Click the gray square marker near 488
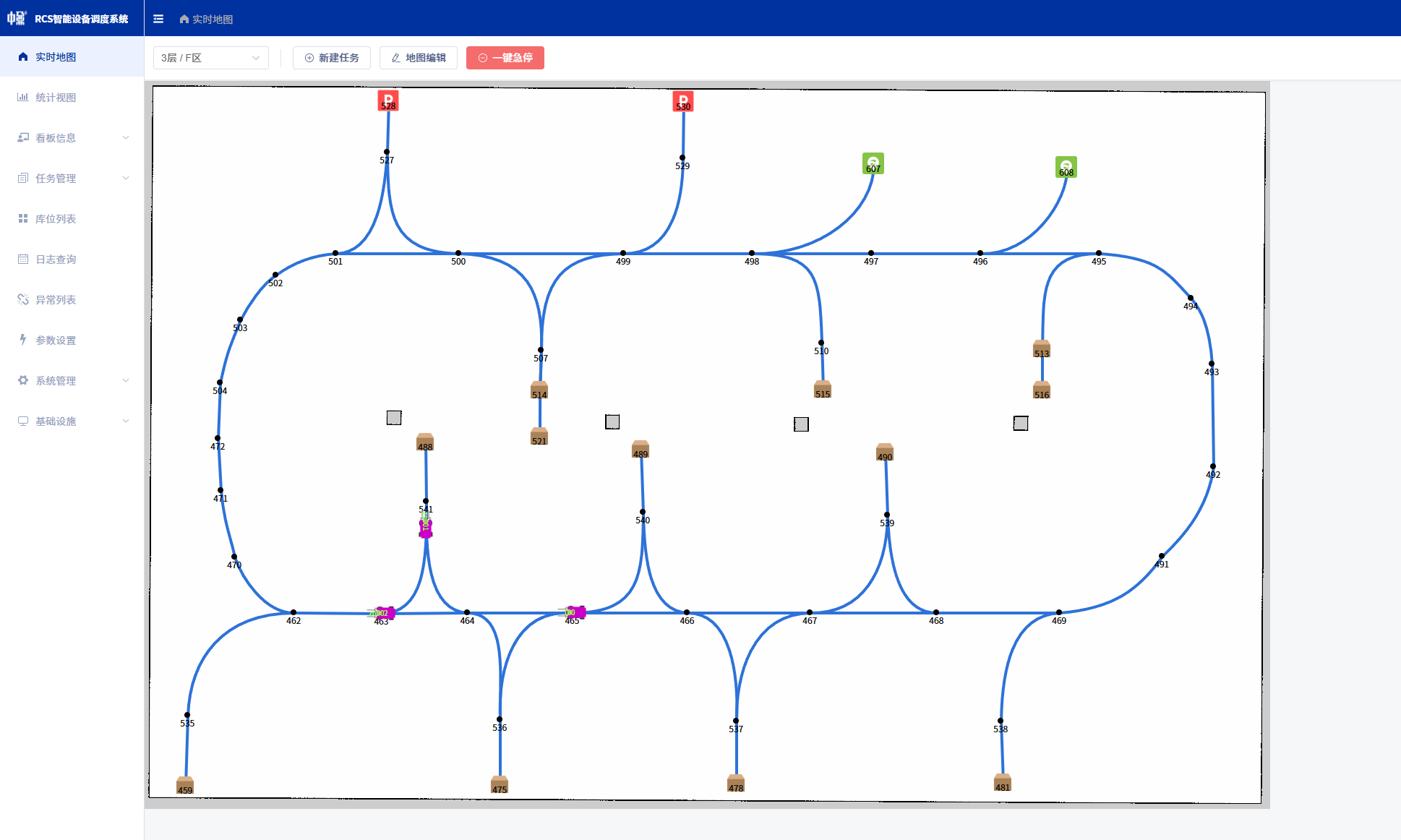The width and height of the screenshot is (1401, 840). [394, 418]
